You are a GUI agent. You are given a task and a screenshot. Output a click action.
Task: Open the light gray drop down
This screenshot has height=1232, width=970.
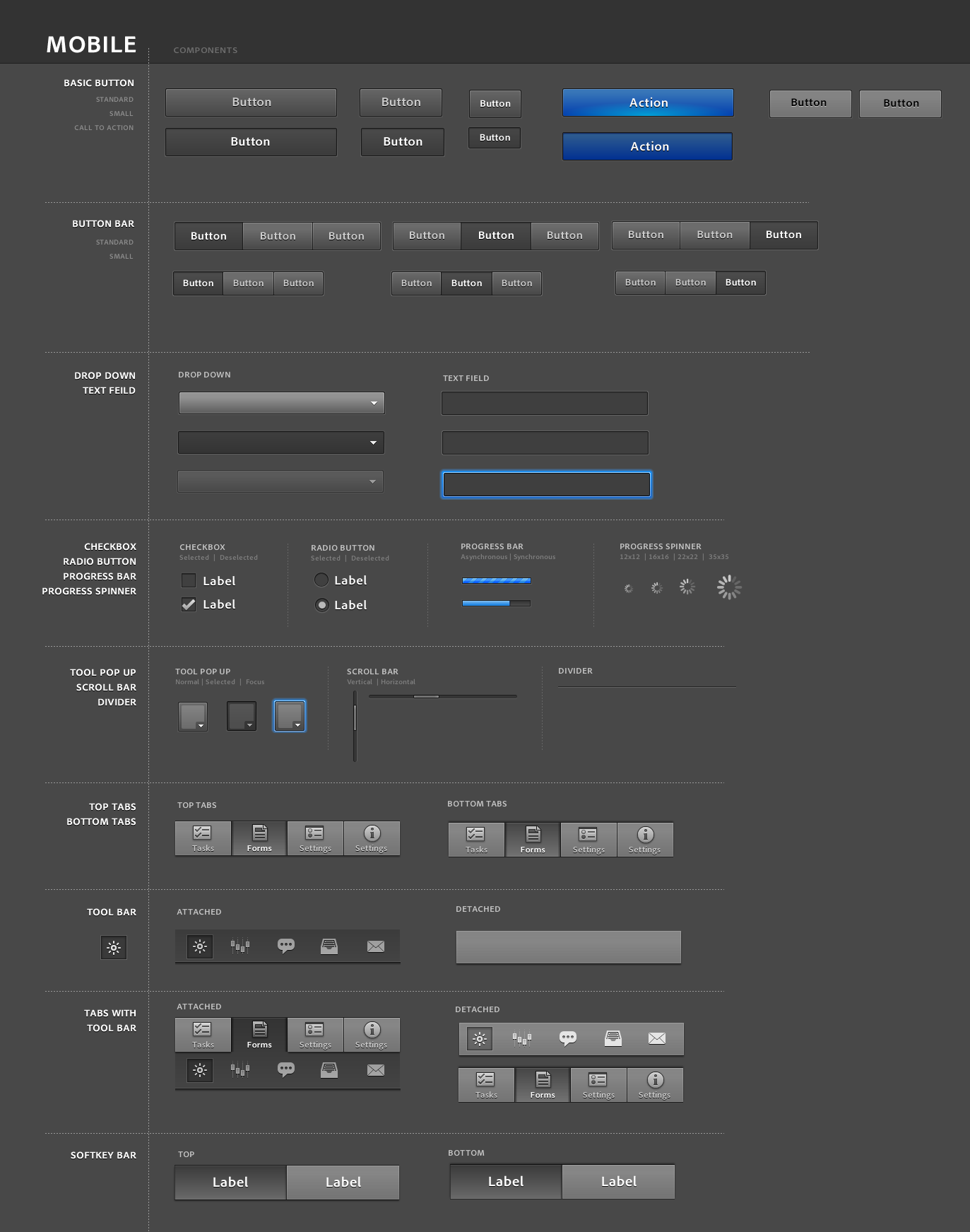[281, 403]
